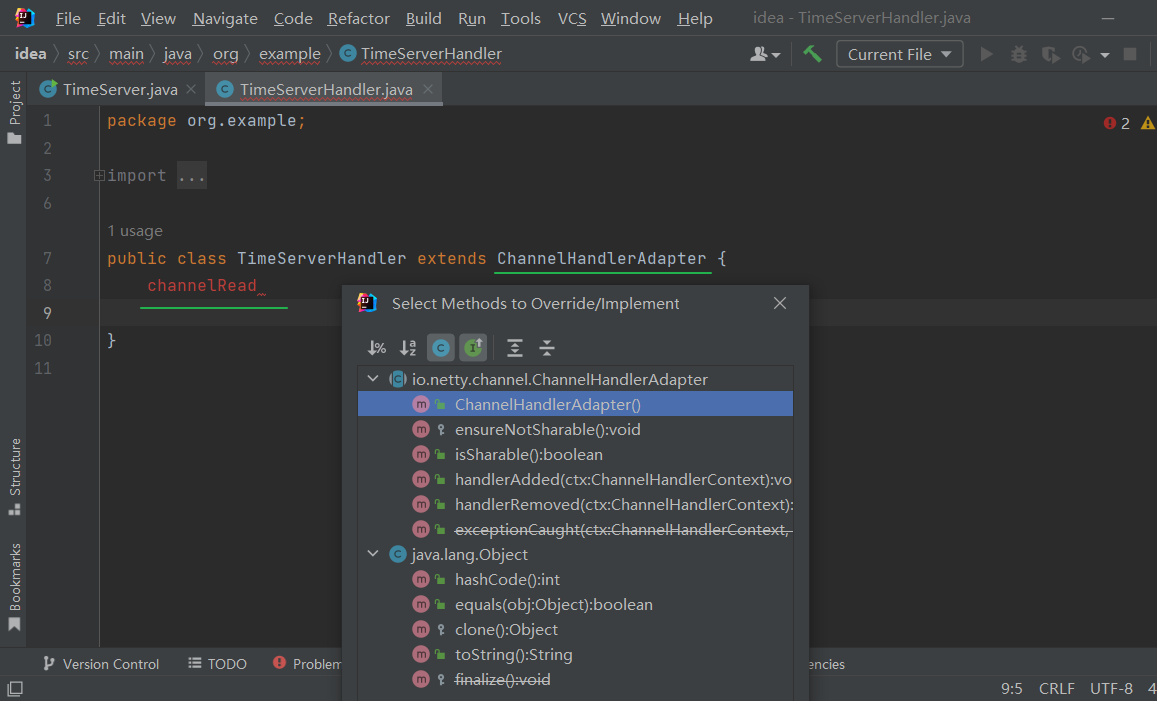Close the TimeServer.java tab
The height and width of the screenshot is (701, 1157).
(x=191, y=89)
